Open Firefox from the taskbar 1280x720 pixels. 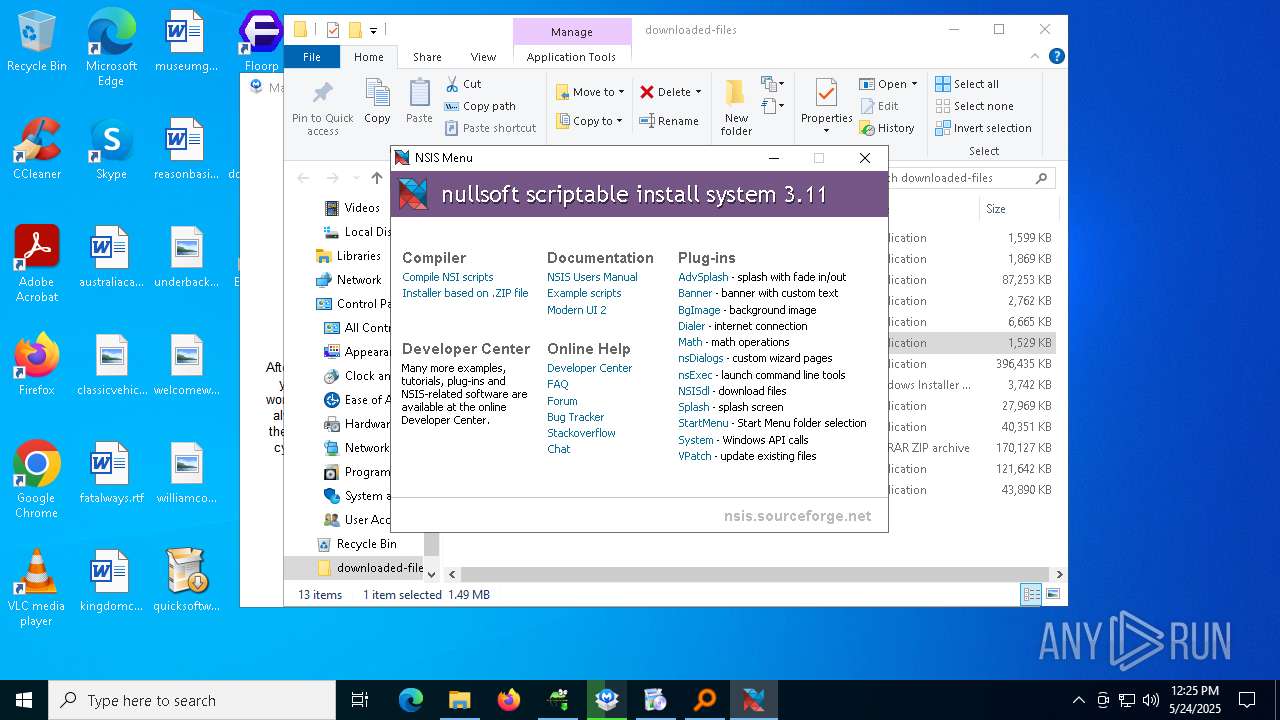(x=509, y=700)
